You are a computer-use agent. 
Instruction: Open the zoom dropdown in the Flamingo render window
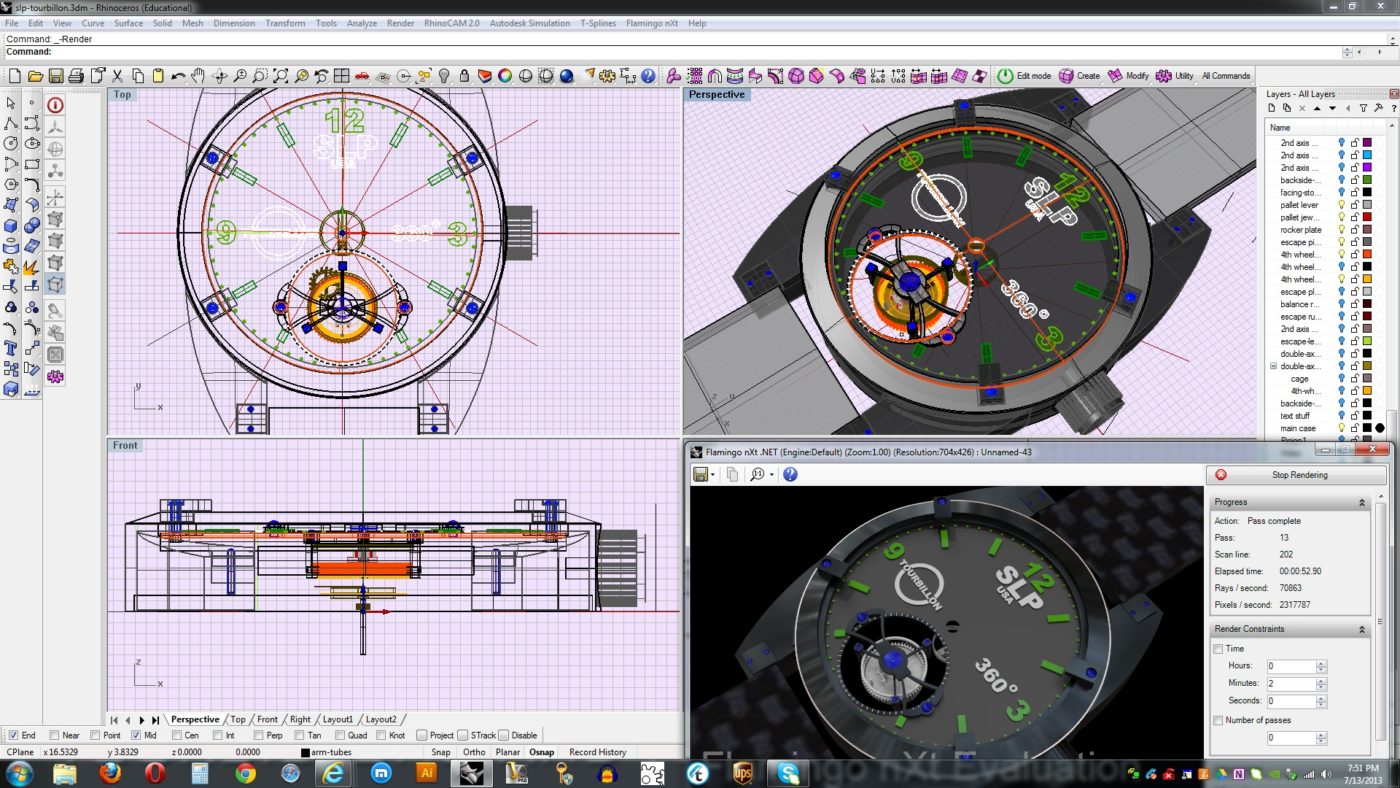[x=771, y=474]
